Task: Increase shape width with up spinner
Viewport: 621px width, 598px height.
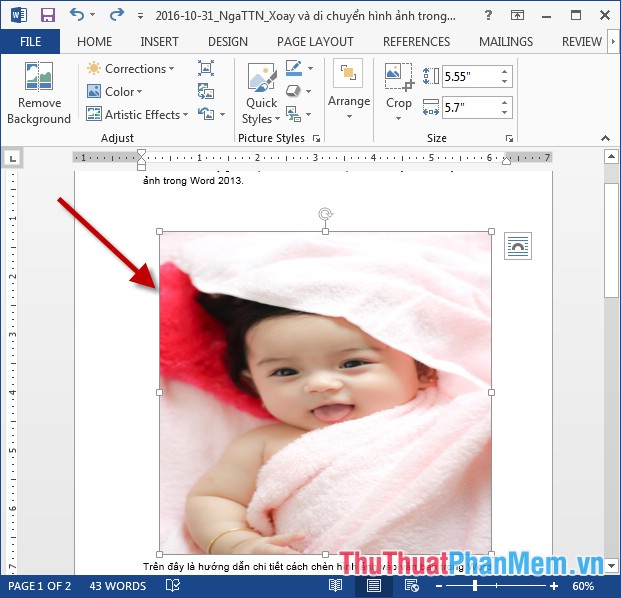Action: pos(504,102)
